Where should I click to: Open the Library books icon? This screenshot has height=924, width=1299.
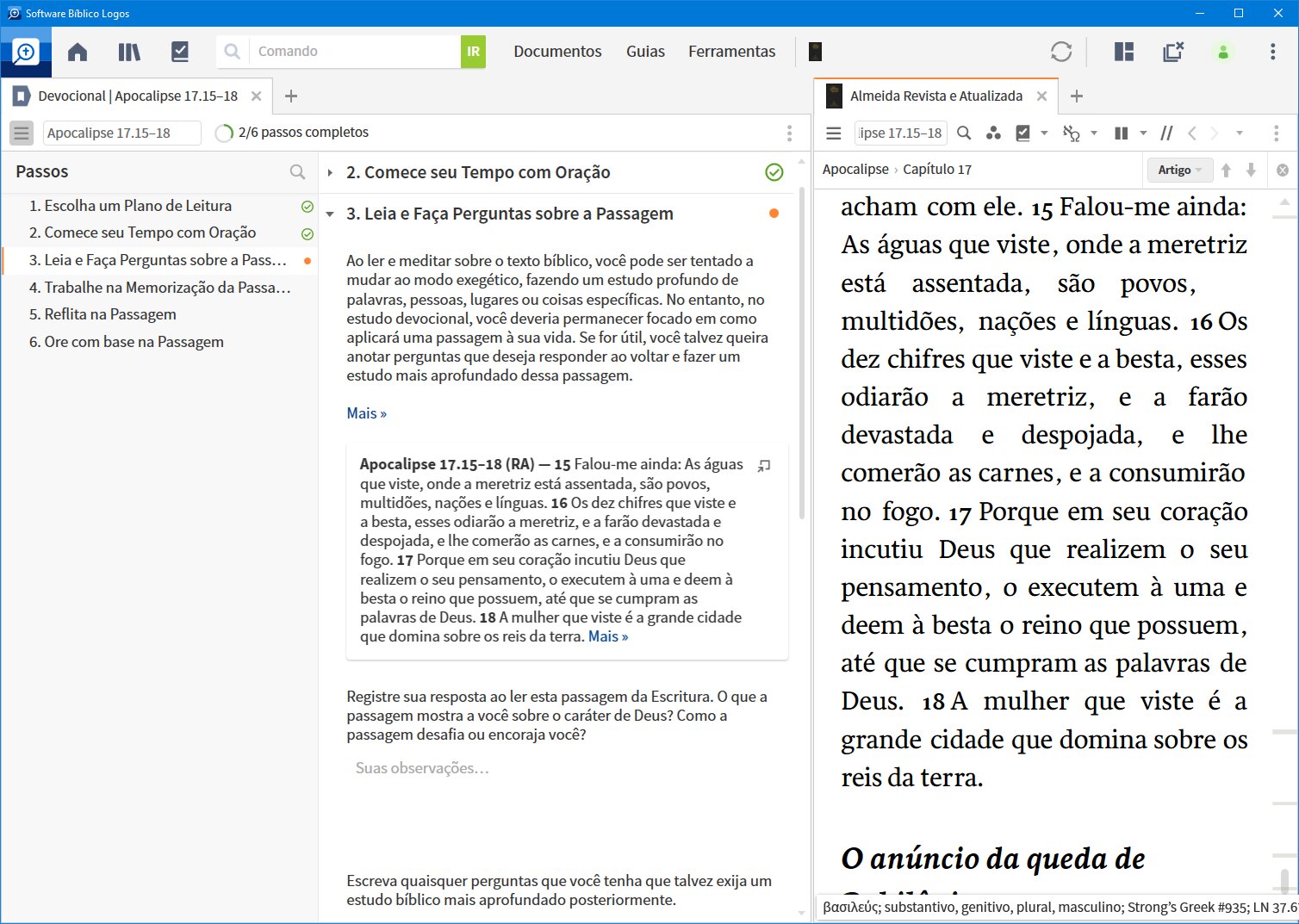coord(129,52)
